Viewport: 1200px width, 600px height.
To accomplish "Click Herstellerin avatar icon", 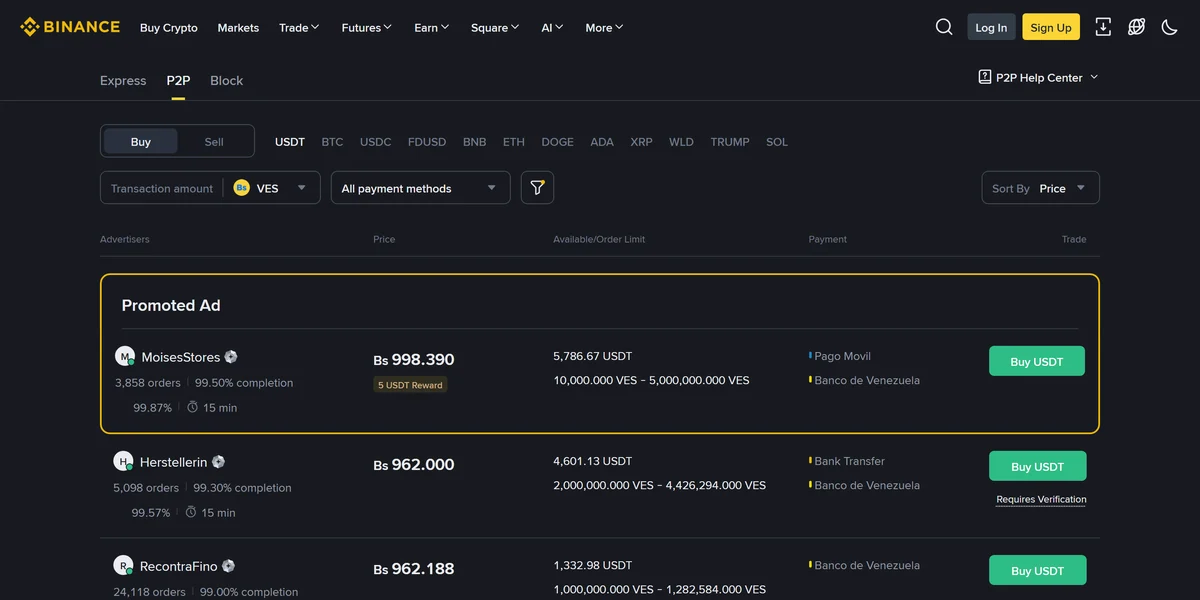I will point(123,461).
